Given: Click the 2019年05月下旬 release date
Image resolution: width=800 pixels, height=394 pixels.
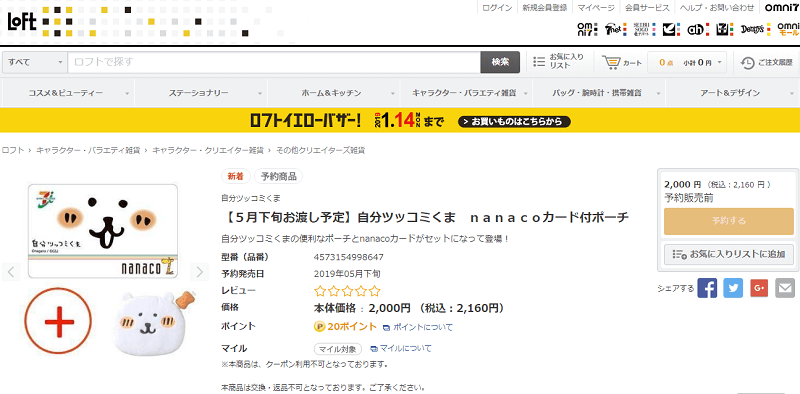Looking at the screenshot, I should pyautogui.click(x=347, y=274).
